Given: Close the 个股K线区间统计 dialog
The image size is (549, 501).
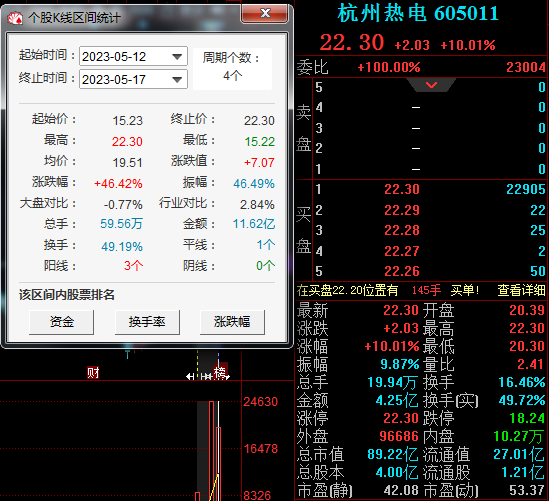Looking at the screenshot, I should 265,13.
